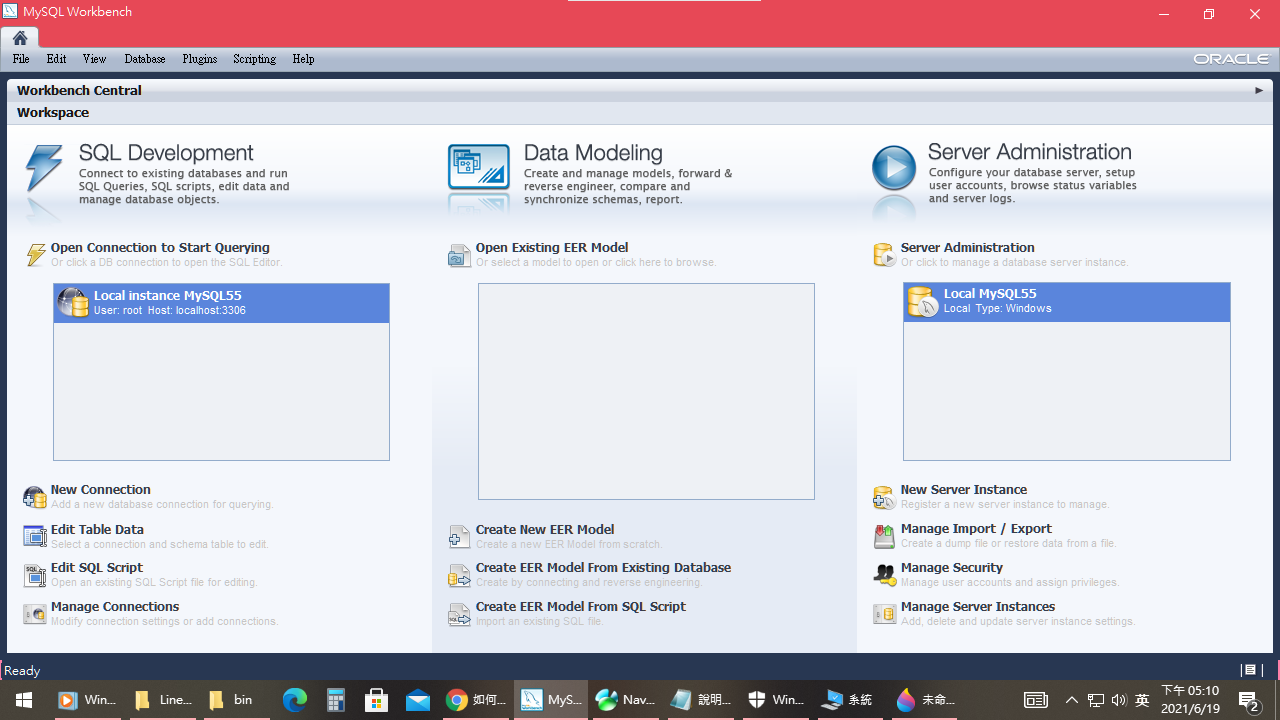Show hidden system tray icons chevron
This screenshot has width=1280, height=720.
(x=1072, y=700)
